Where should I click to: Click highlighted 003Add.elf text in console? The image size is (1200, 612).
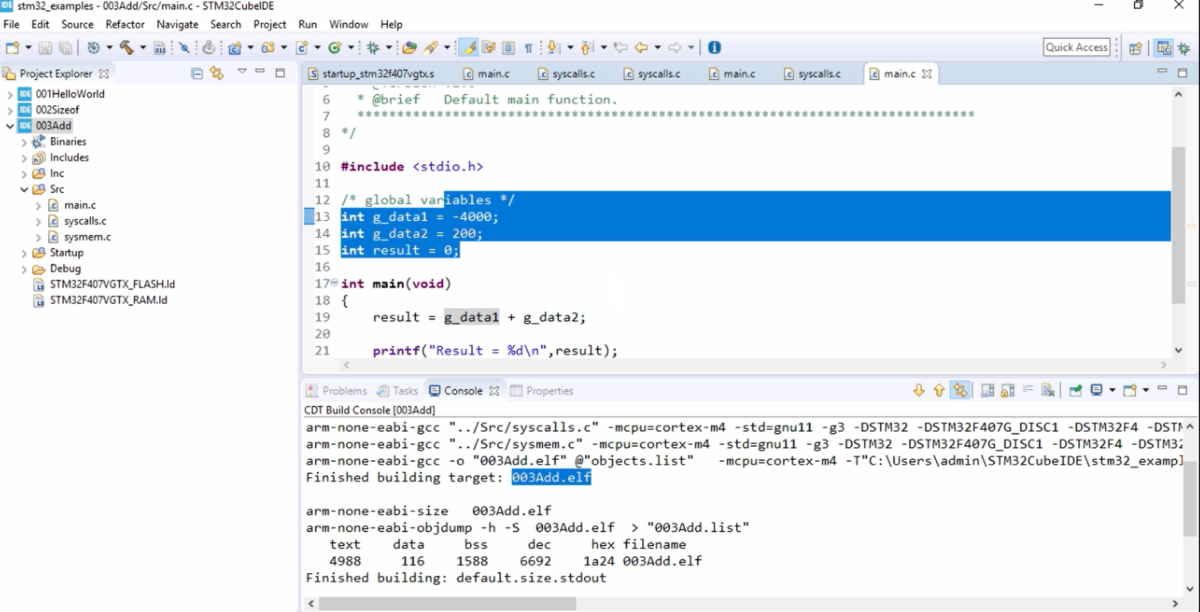(551, 478)
